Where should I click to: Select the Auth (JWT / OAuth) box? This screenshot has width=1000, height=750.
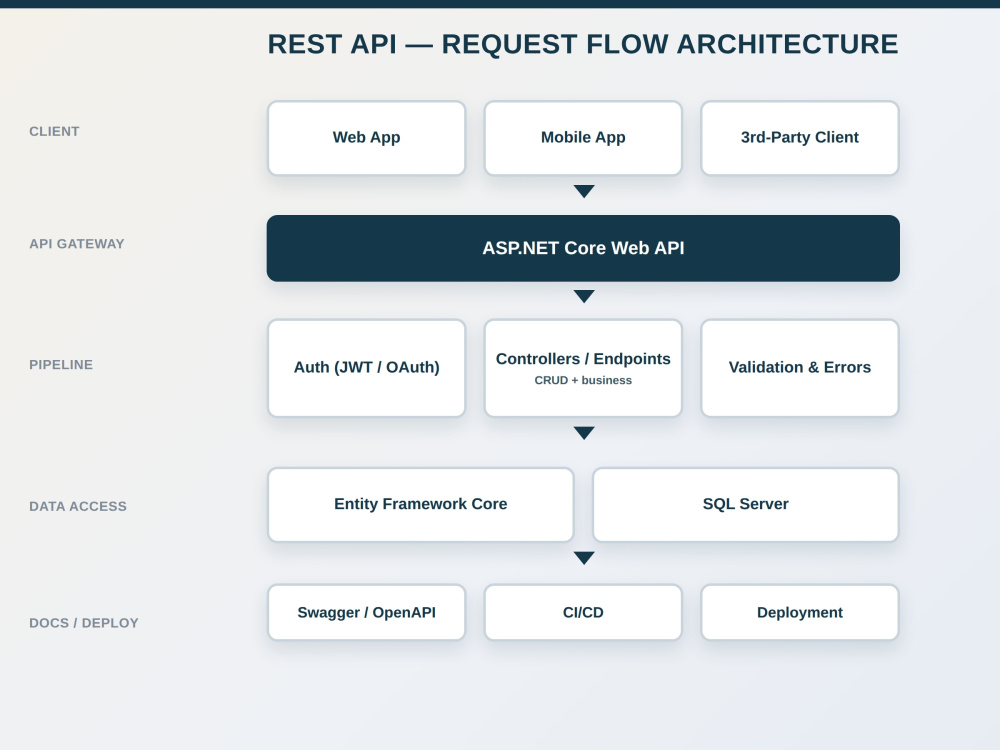[367, 368]
